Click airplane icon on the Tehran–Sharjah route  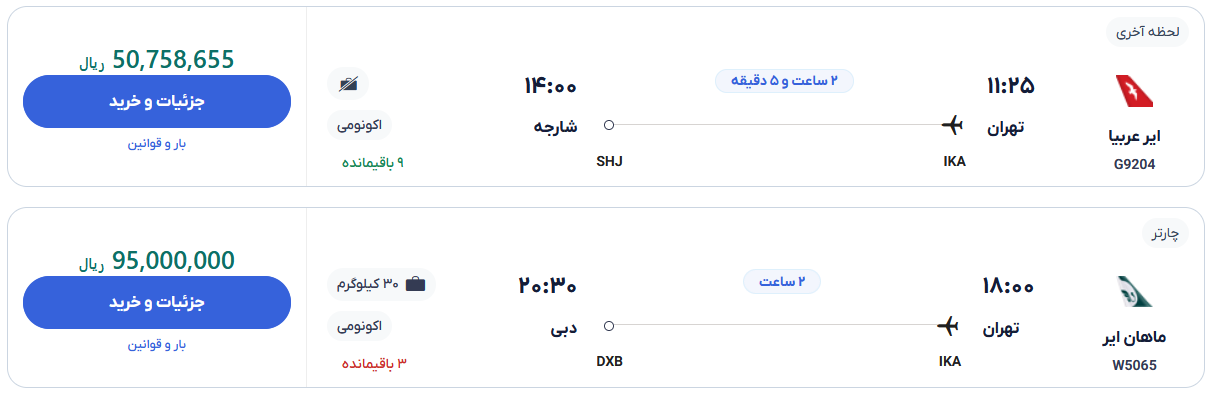point(952,125)
